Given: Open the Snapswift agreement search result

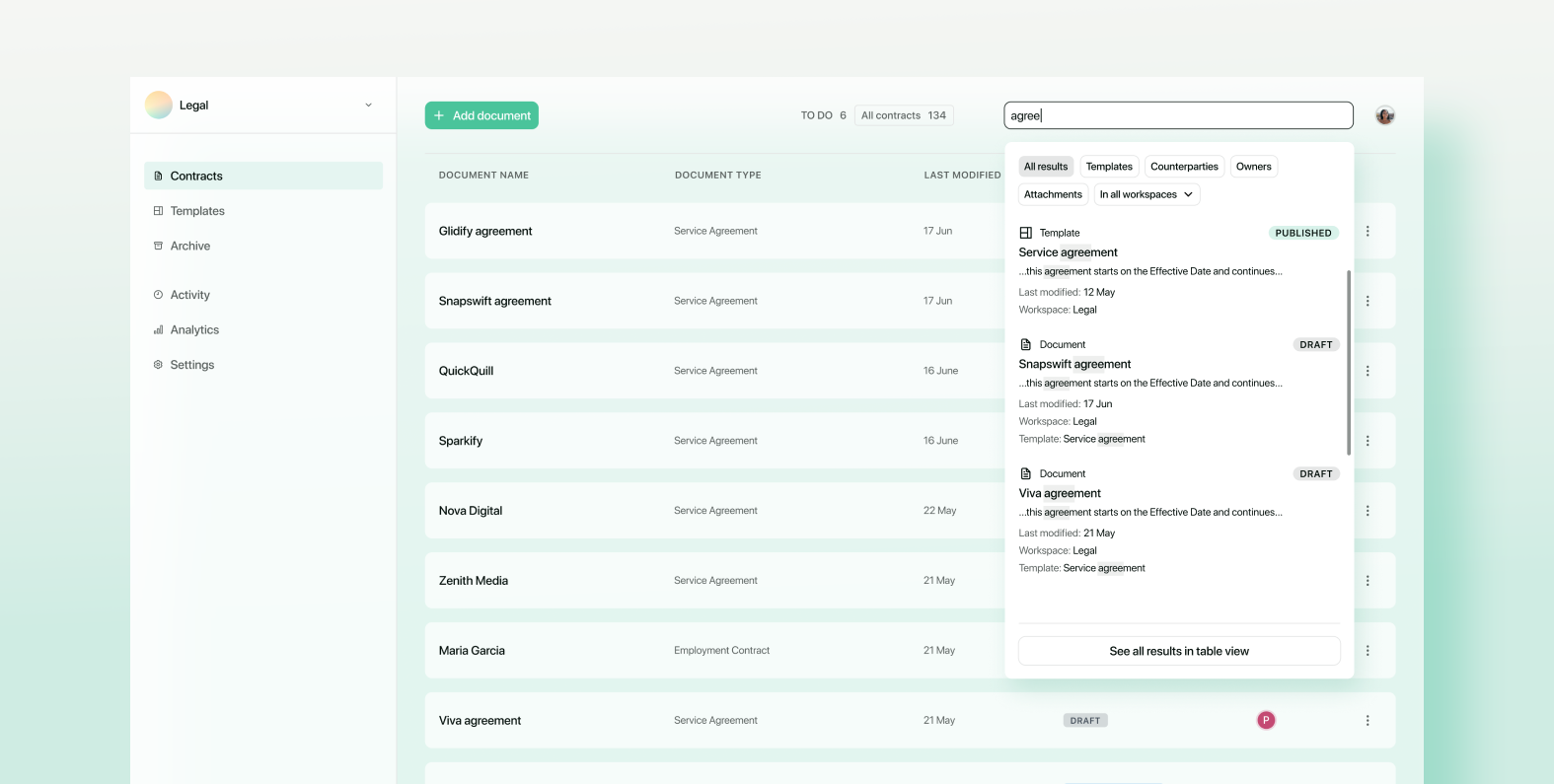Looking at the screenshot, I should (1074, 364).
